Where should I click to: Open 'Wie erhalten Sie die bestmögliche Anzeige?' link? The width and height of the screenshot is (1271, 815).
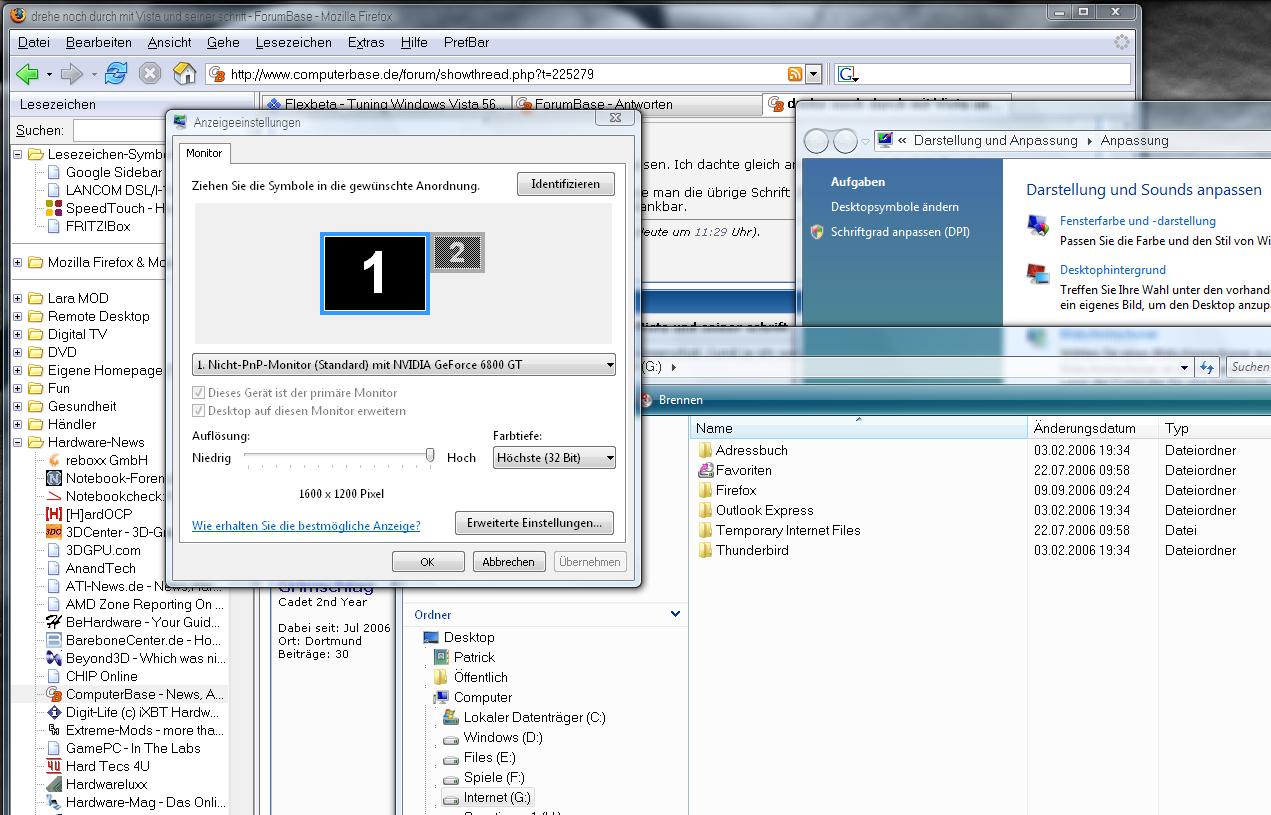306,525
